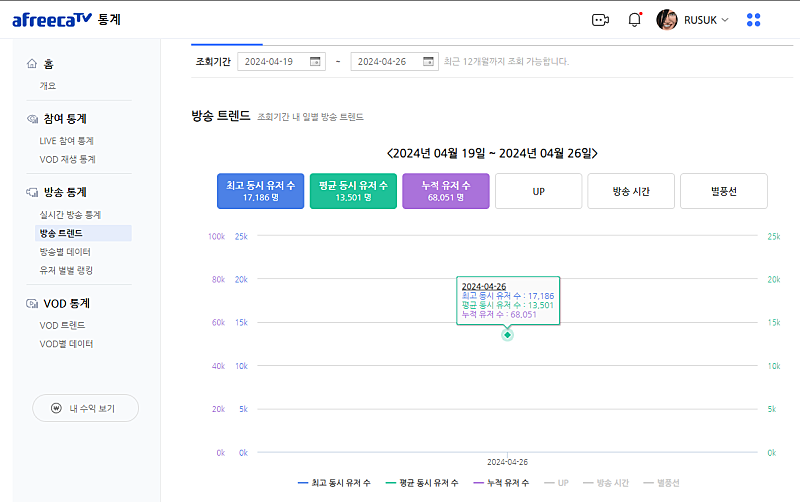Go to VOD 트렌드 page
Image resolution: width=800 pixels, height=502 pixels.
[62, 325]
